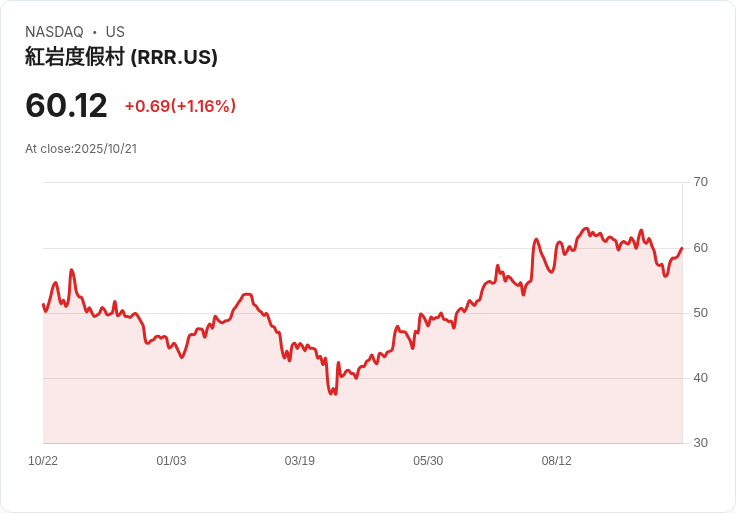Click the price change +0.69(+1.16%)

pos(180,106)
